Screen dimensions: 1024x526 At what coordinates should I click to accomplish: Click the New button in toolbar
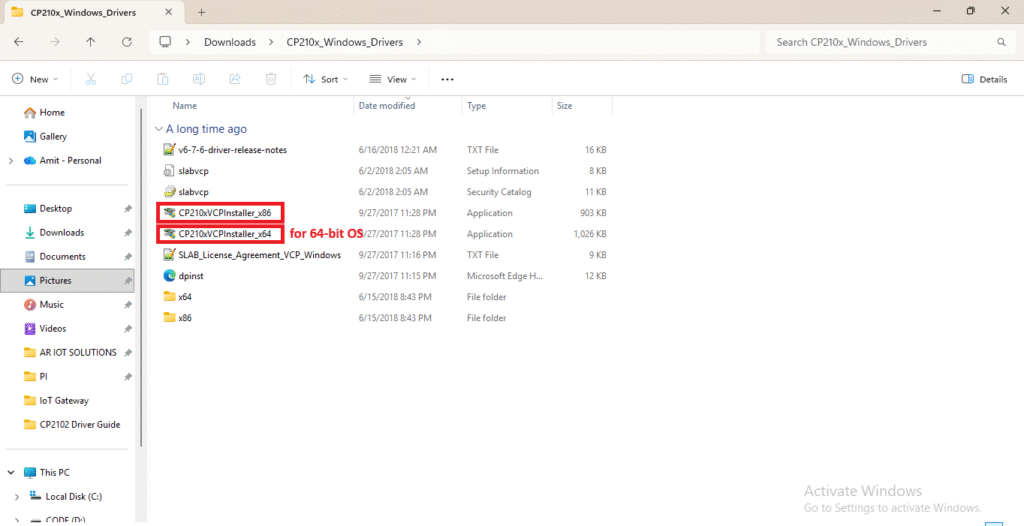pyautogui.click(x=34, y=79)
